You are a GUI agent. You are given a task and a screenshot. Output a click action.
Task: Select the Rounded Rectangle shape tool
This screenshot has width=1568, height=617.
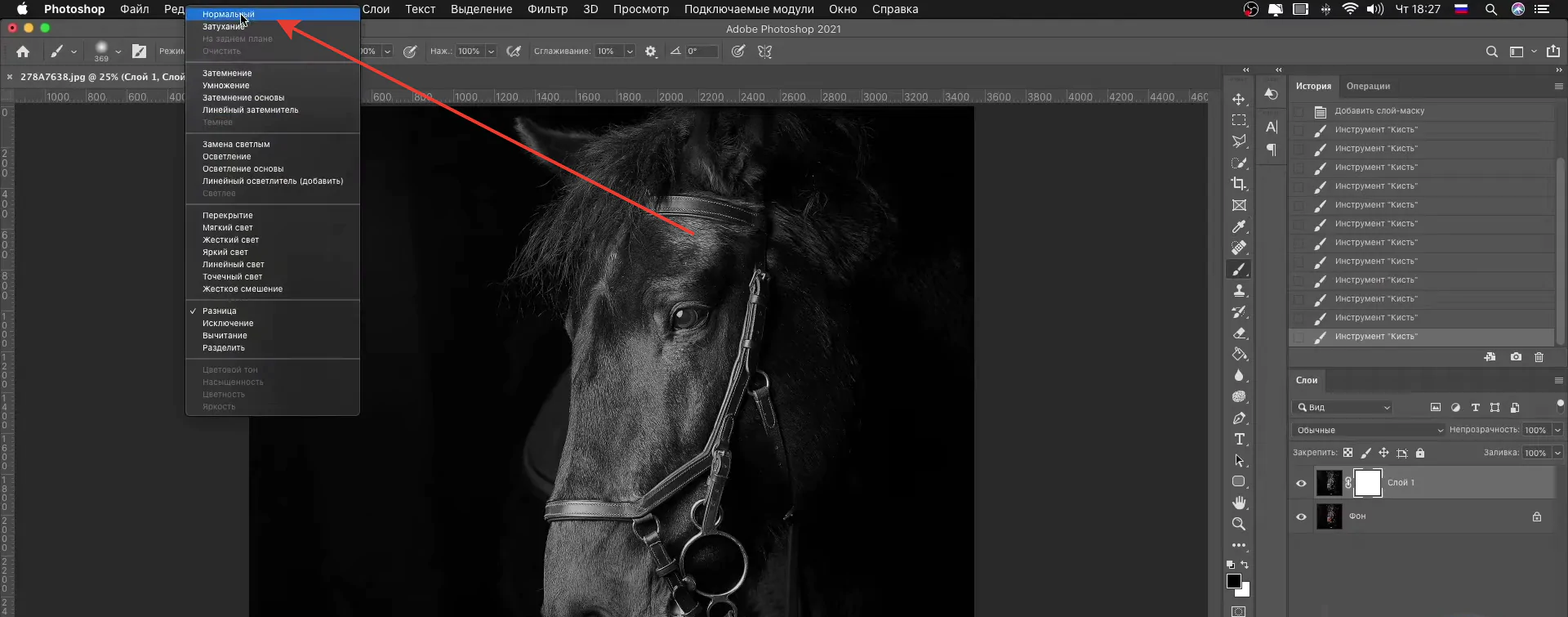pos(1239,481)
